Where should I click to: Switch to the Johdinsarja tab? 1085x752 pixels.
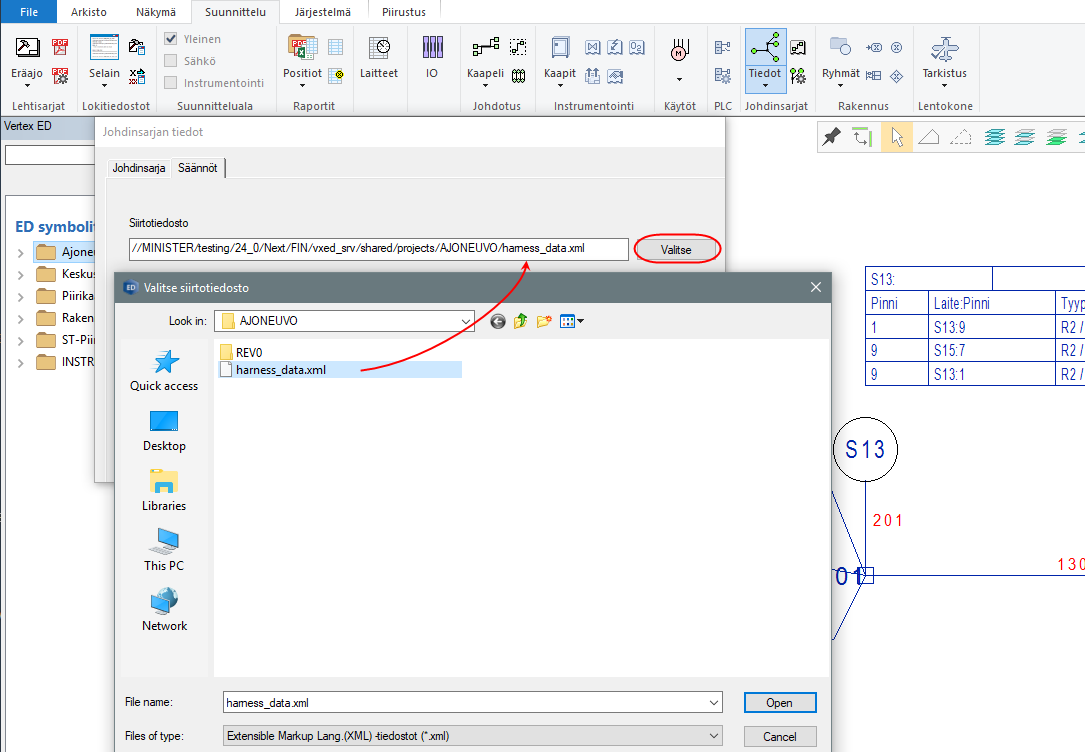(x=138, y=169)
